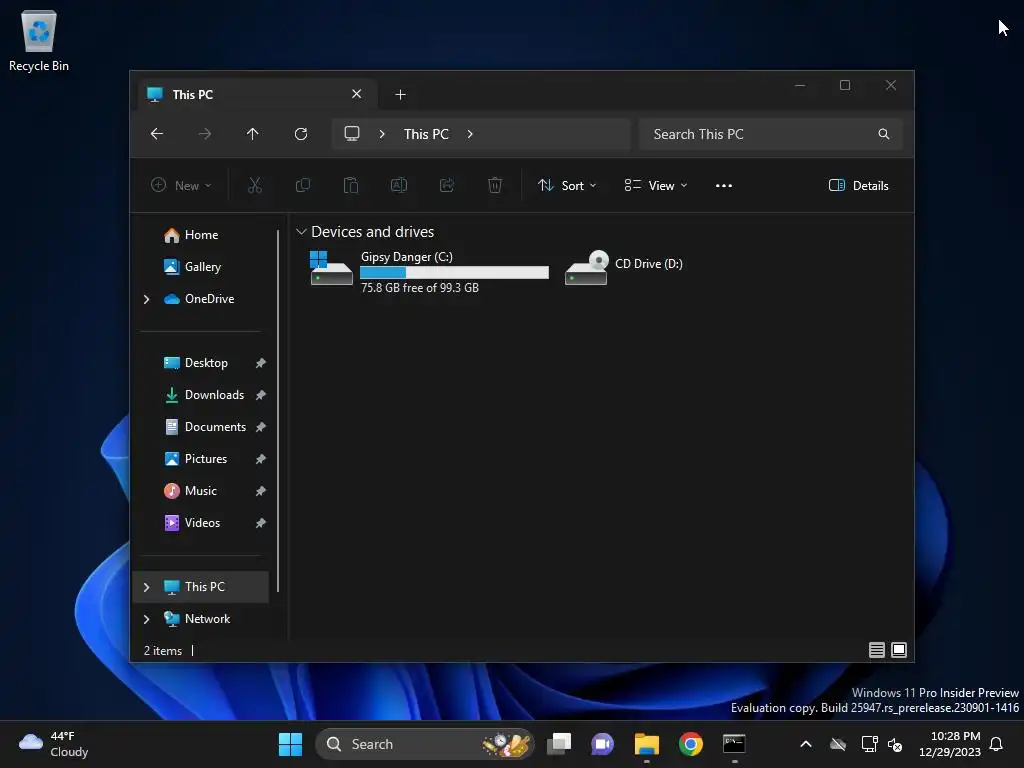Open File Explorer from taskbar
Image resolution: width=1024 pixels, height=768 pixels.
647,744
